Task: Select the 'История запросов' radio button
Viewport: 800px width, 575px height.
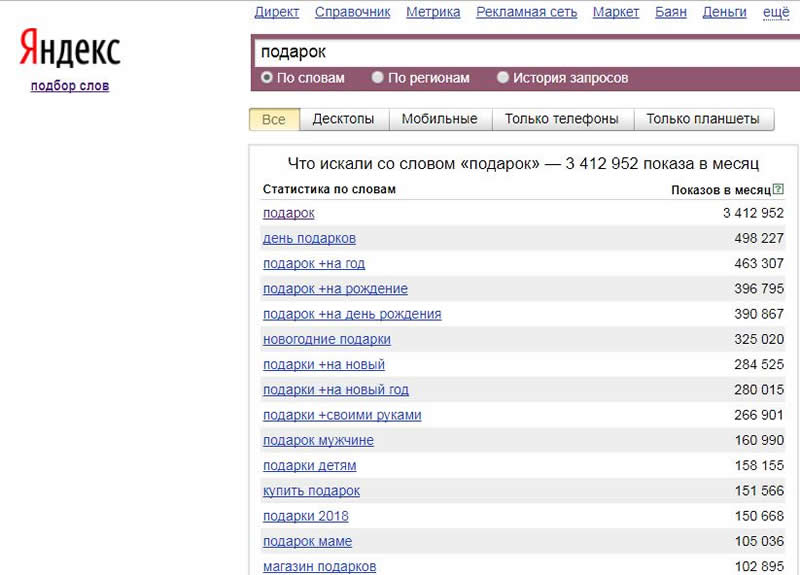Action: point(503,77)
